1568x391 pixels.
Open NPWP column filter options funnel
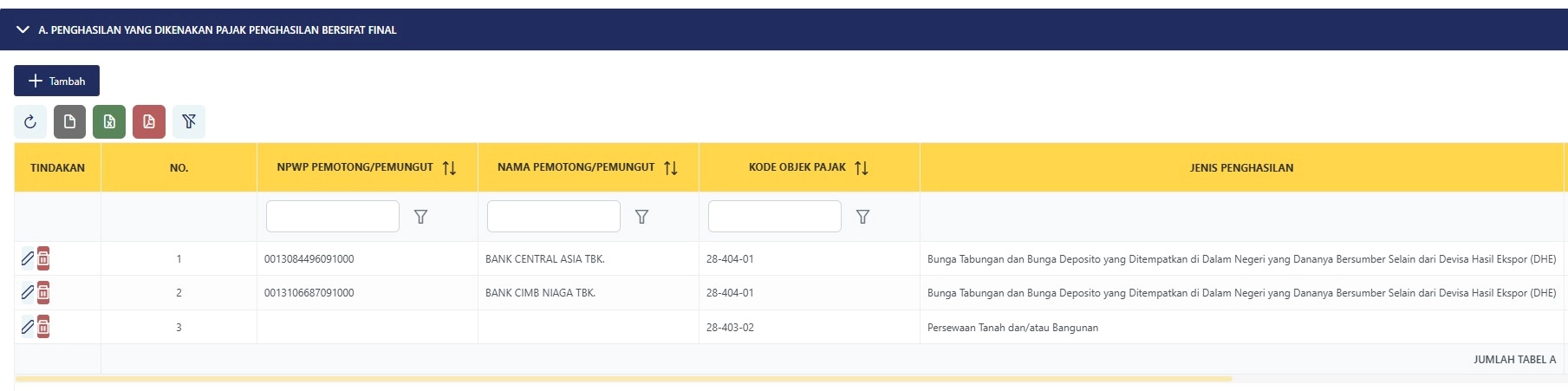(x=420, y=217)
